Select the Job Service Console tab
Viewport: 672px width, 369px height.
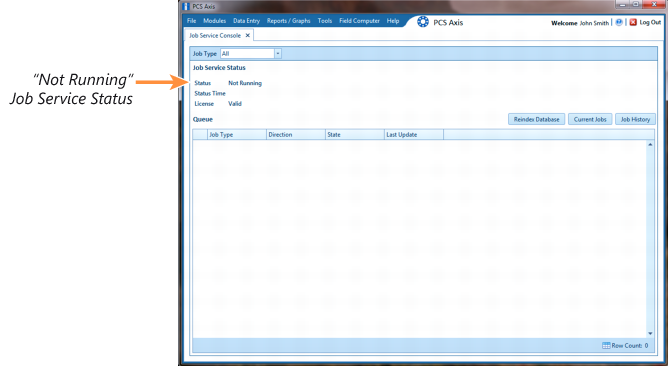point(215,36)
